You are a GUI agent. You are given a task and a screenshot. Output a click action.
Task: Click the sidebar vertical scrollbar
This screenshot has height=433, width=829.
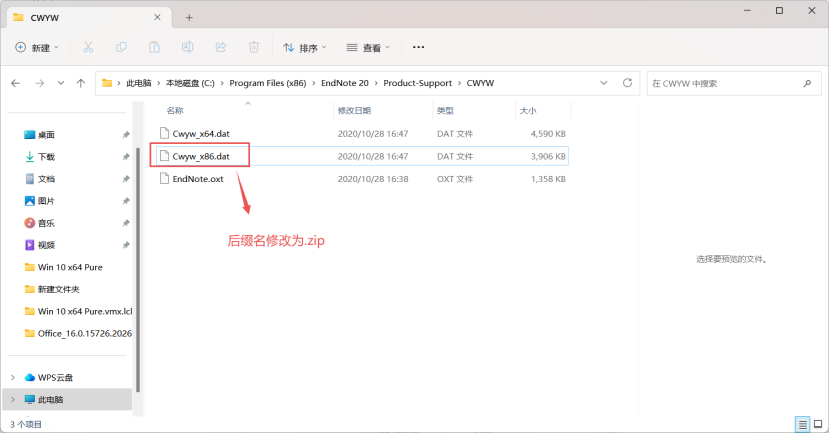coord(138,270)
